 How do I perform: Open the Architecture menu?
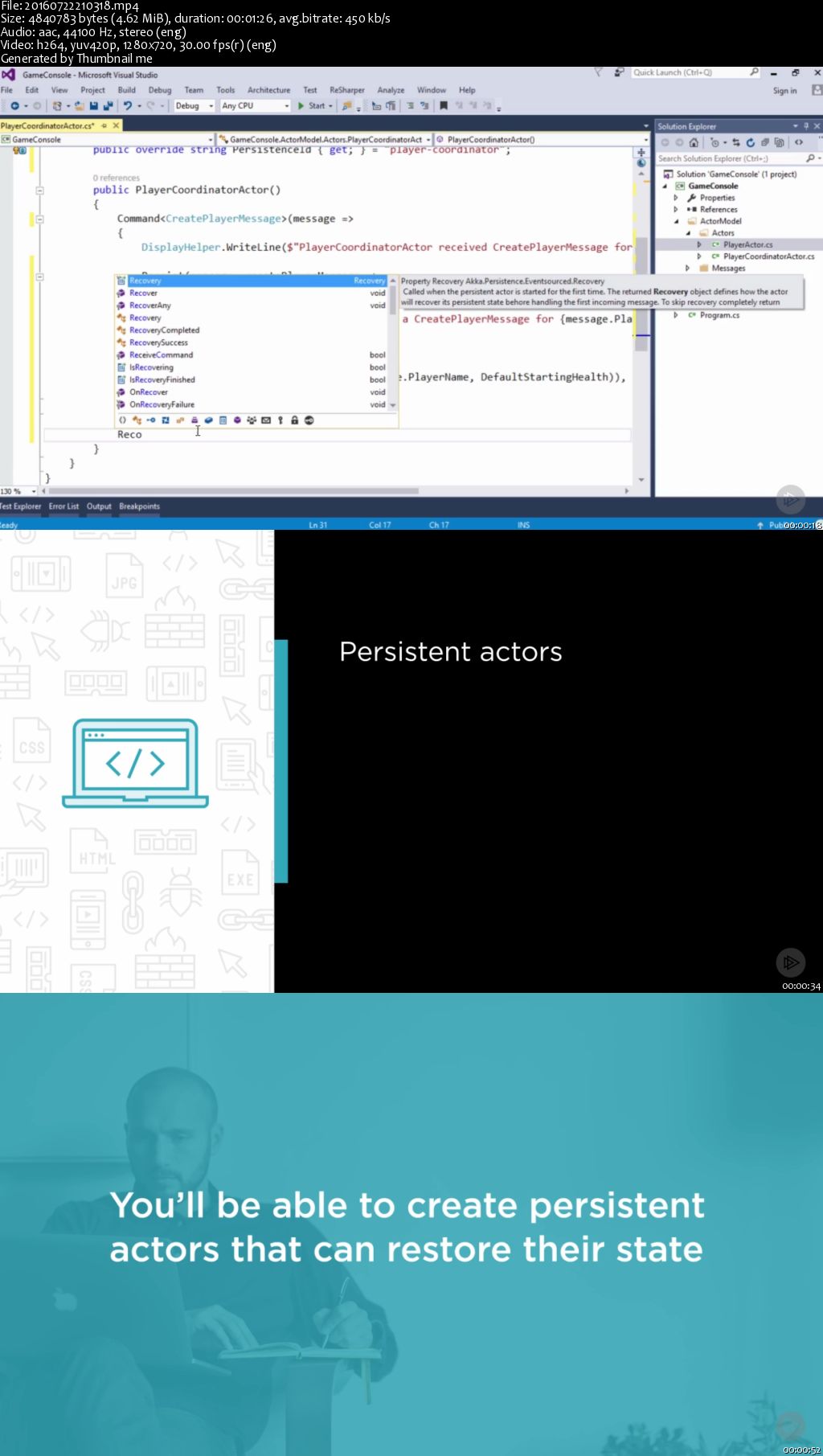click(x=268, y=90)
